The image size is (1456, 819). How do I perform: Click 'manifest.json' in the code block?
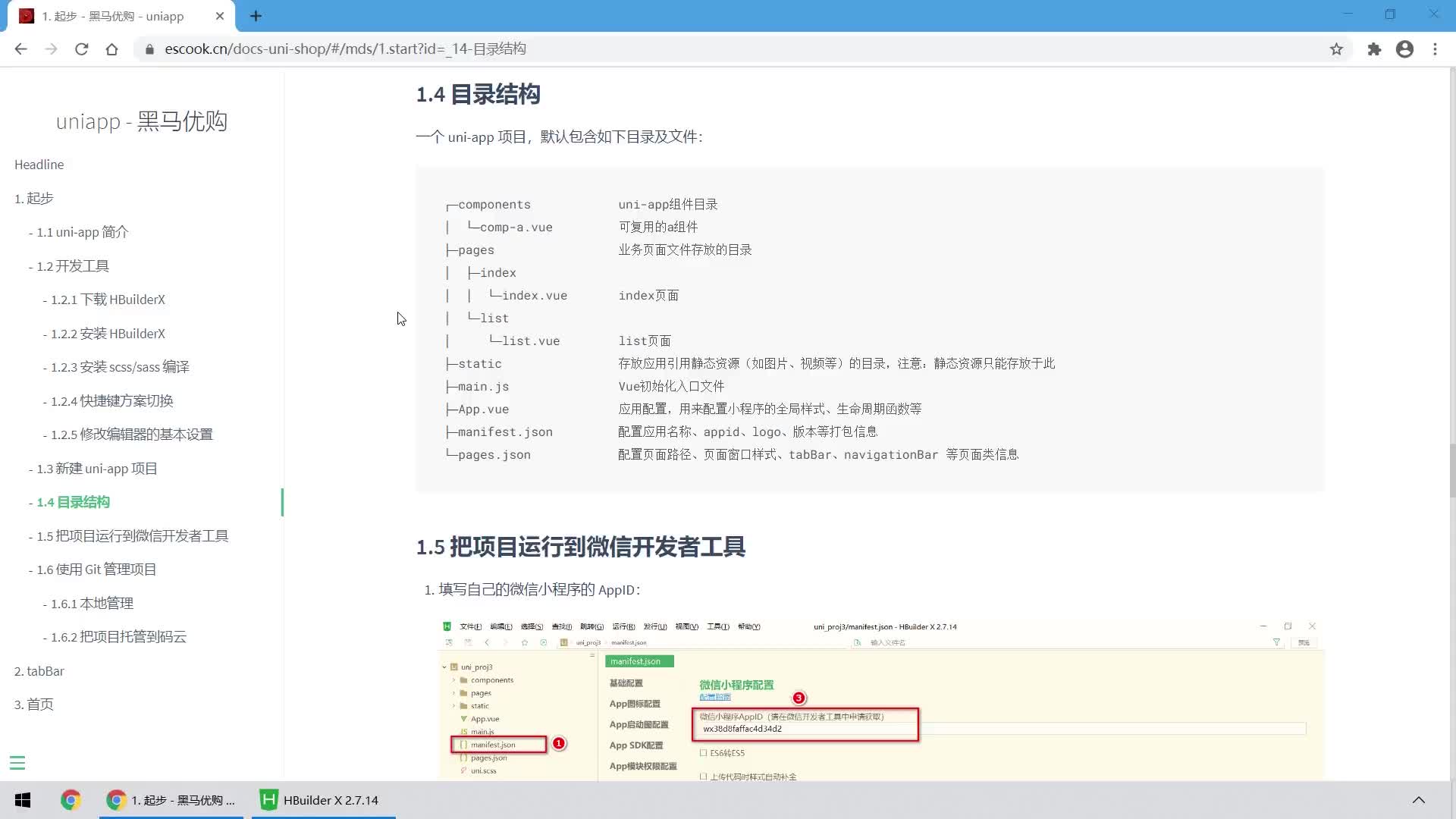pos(505,432)
